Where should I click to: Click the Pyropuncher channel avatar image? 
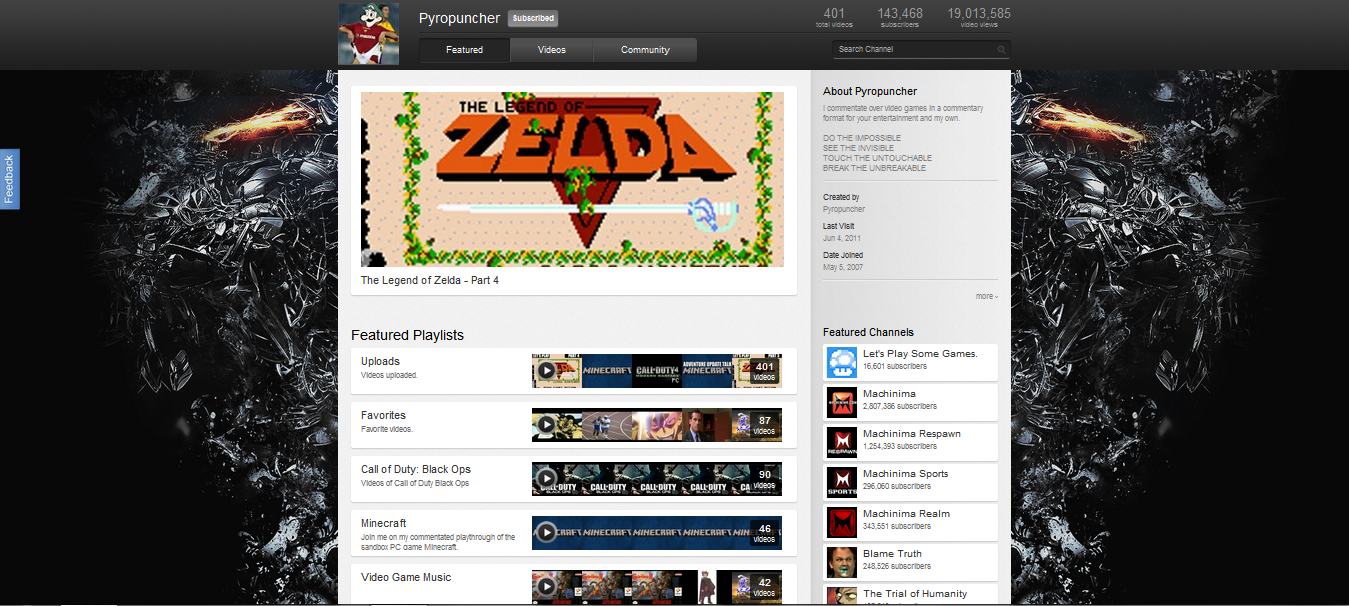pos(368,34)
